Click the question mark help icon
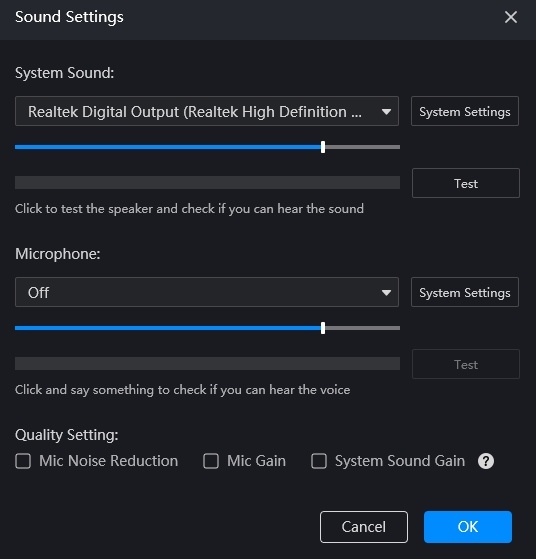Viewport: 536px width, 559px height. pos(486,461)
